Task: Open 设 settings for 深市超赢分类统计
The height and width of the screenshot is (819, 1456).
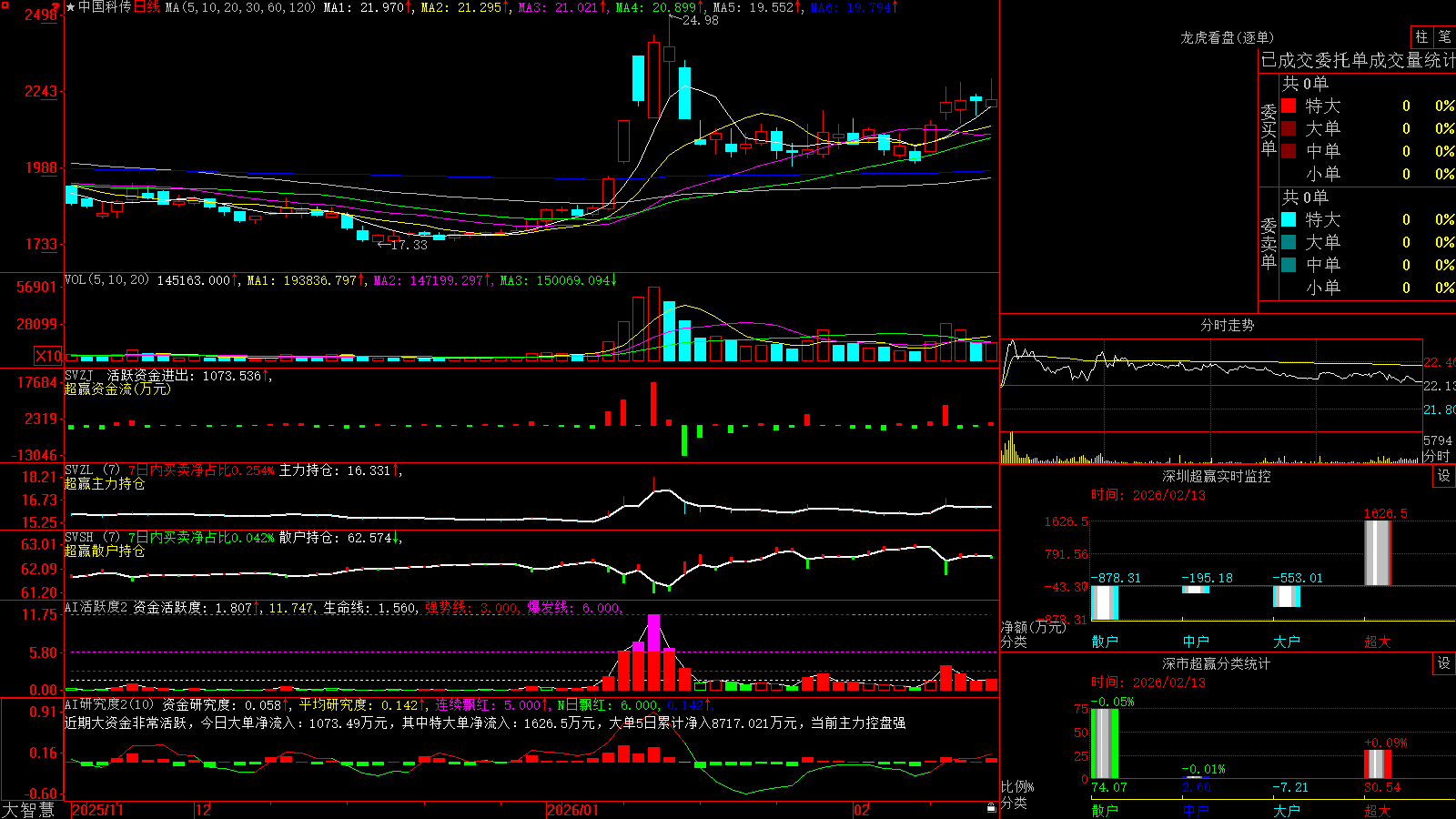Action: click(x=1444, y=663)
